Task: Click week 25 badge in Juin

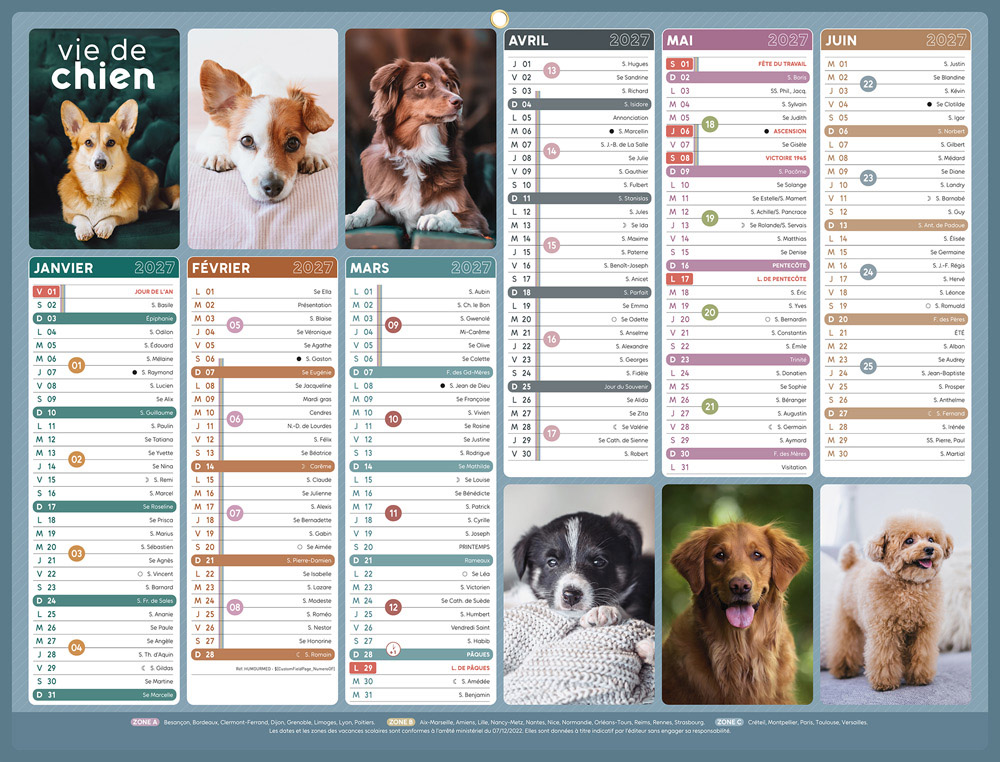Action: coord(868,366)
